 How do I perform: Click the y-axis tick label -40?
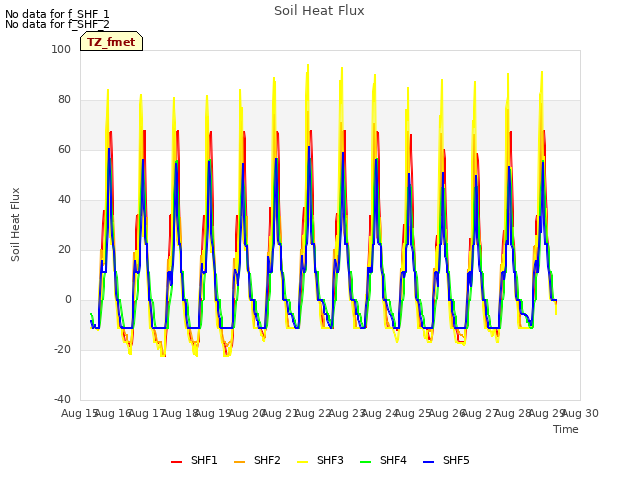62,399
